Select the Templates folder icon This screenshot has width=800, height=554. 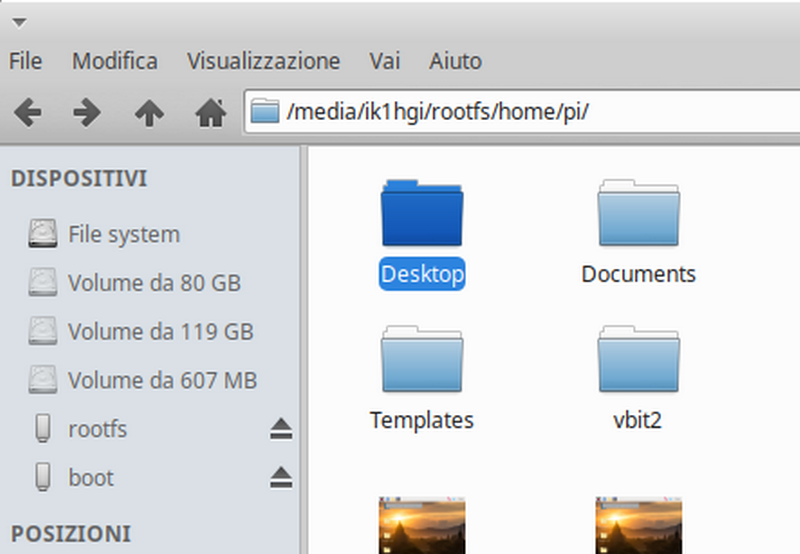tap(422, 359)
